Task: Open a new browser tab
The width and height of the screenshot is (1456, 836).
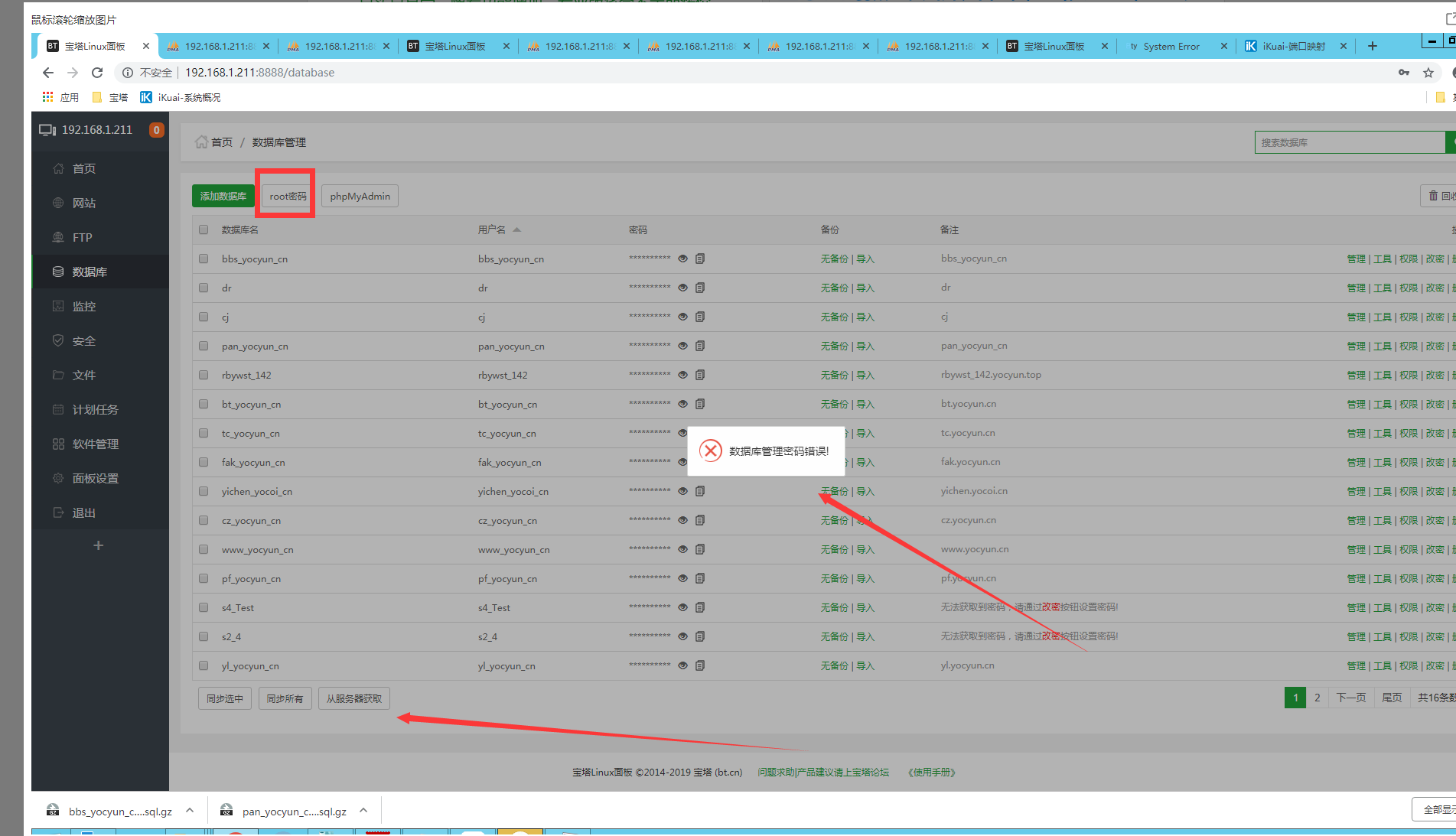Action: tap(1373, 46)
